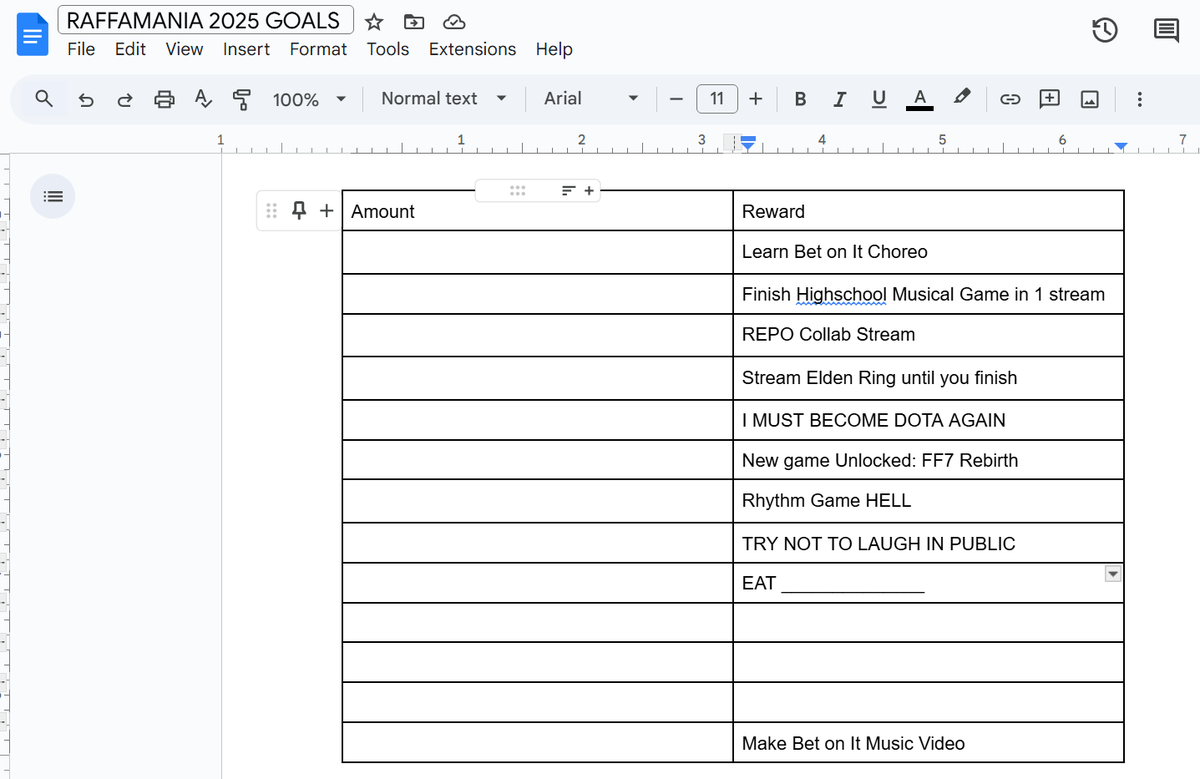Open the Extensions menu
The width and height of the screenshot is (1200, 779).
pyautogui.click(x=472, y=49)
